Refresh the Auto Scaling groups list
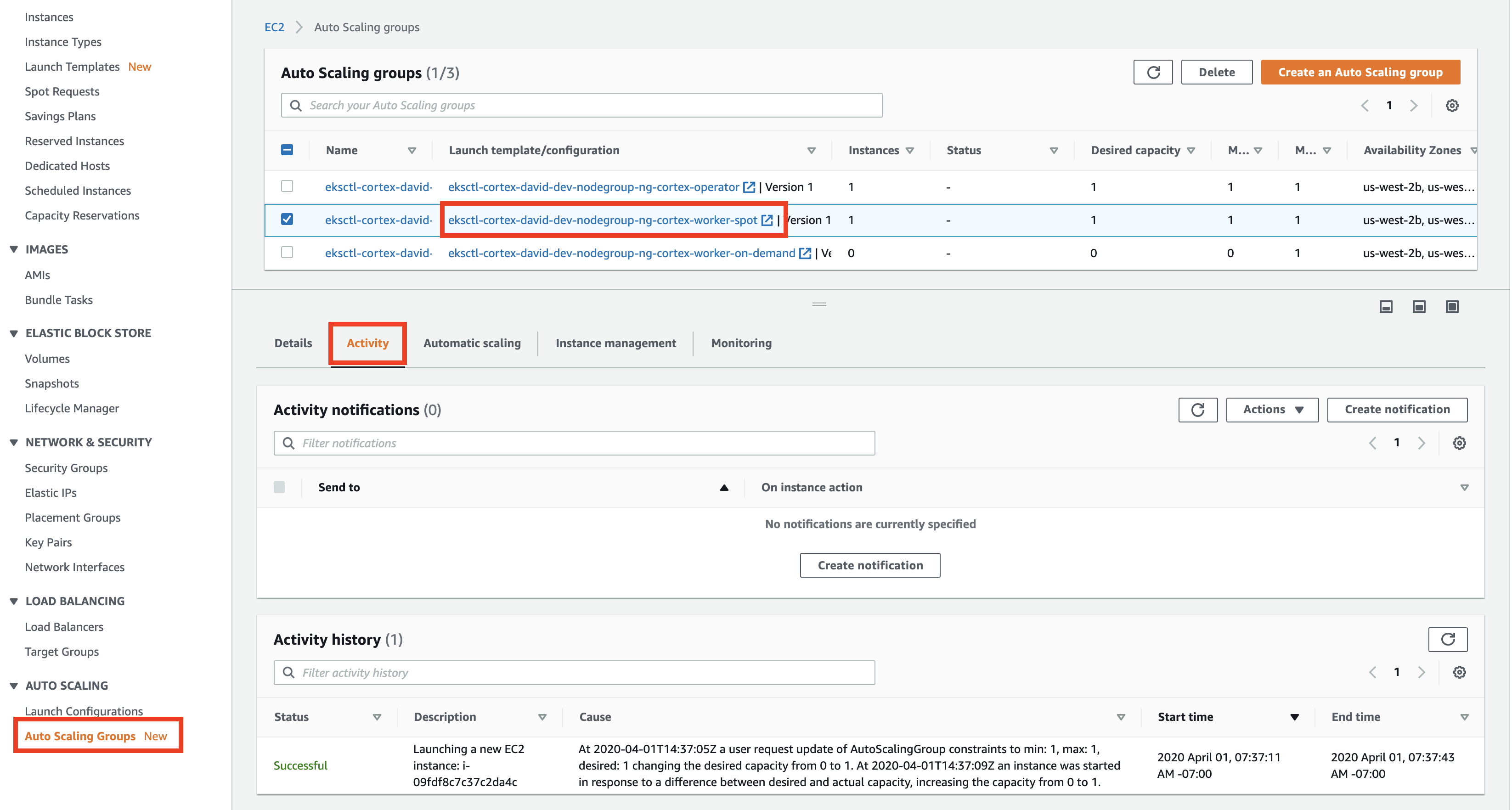 pos(1152,72)
